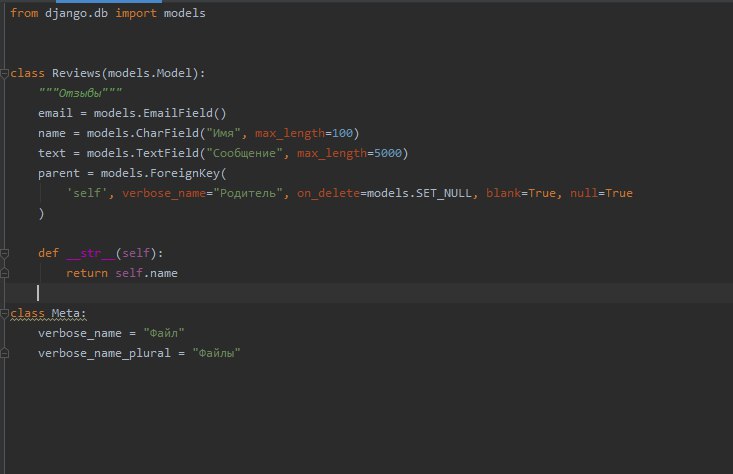Click the string 'self' ForeignKey argument
The image size is (733, 474).
click(87, 193)
